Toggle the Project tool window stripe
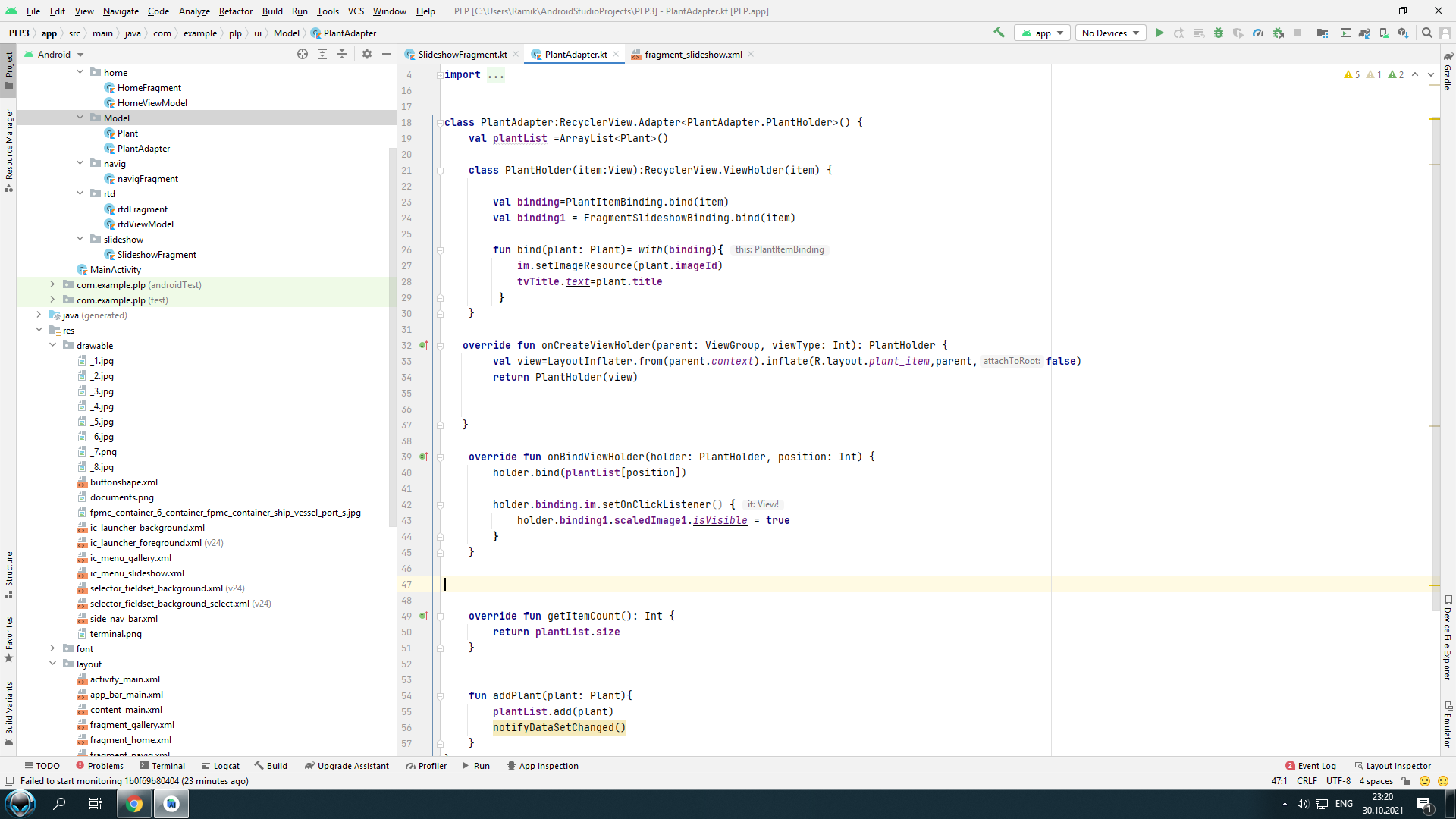Viewport: 1456px width, 819px height. (8, 71)
